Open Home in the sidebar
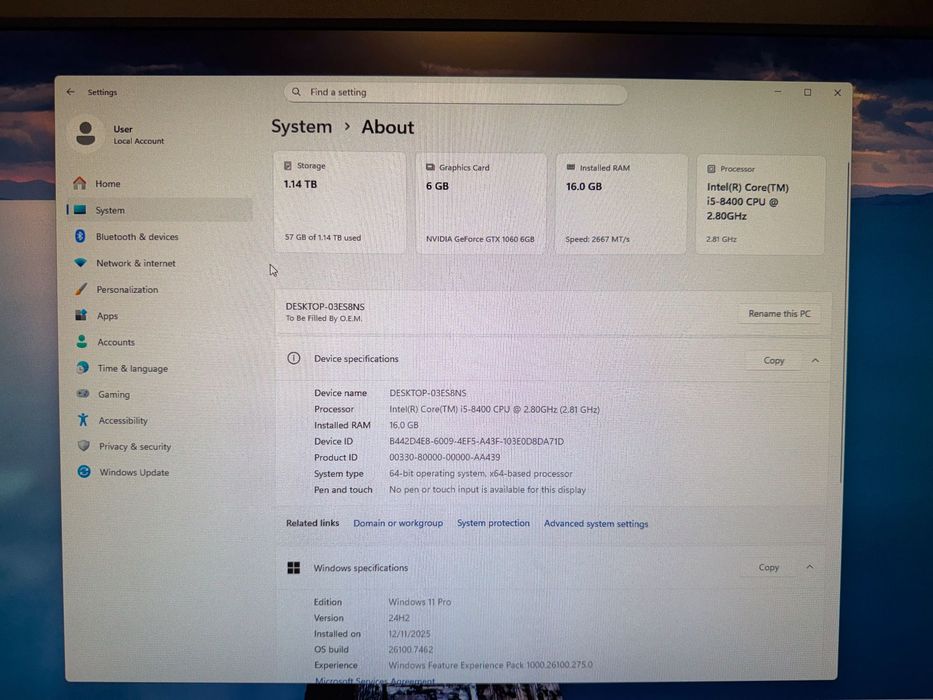This screenshot has width=933, height=700. [159, 183]
